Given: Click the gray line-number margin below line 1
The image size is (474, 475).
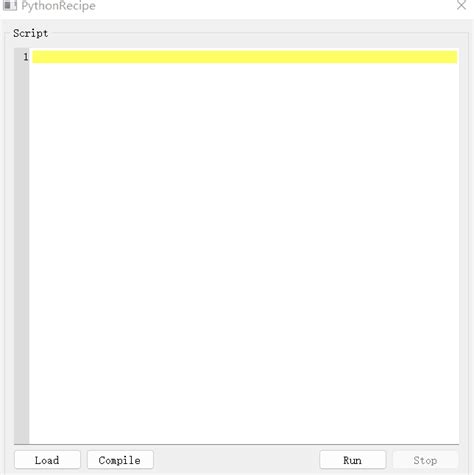Looking at the screenshot, I should click(22, 253).
